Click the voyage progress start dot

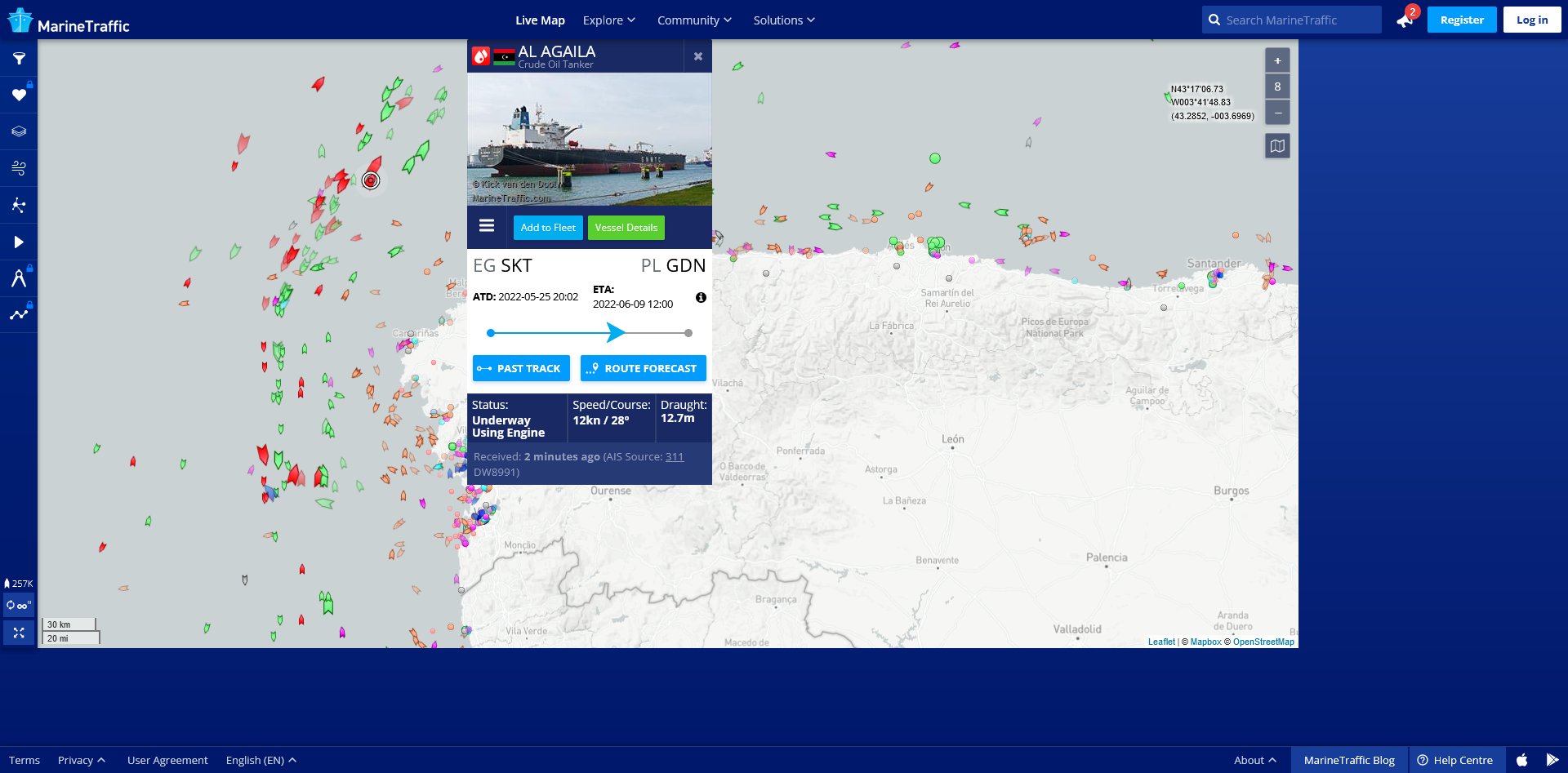pyautogui.click(x=491, y=333)
